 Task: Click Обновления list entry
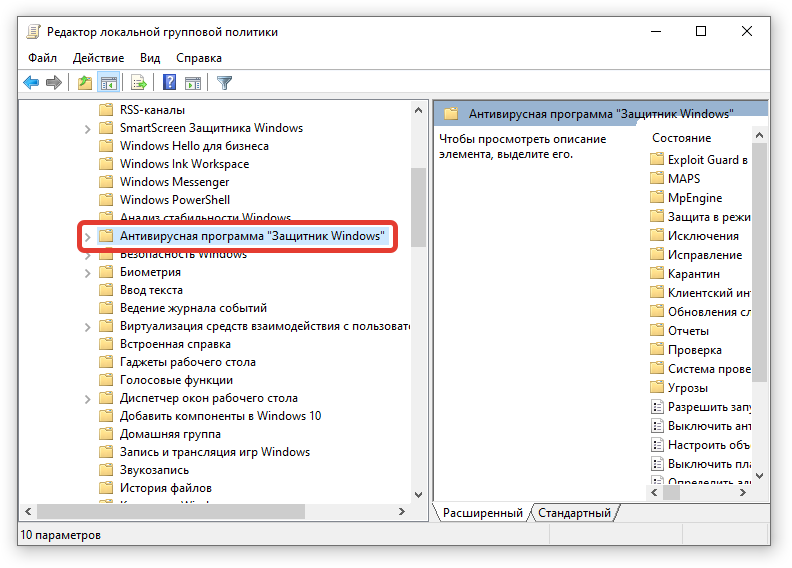coord(709,312)
